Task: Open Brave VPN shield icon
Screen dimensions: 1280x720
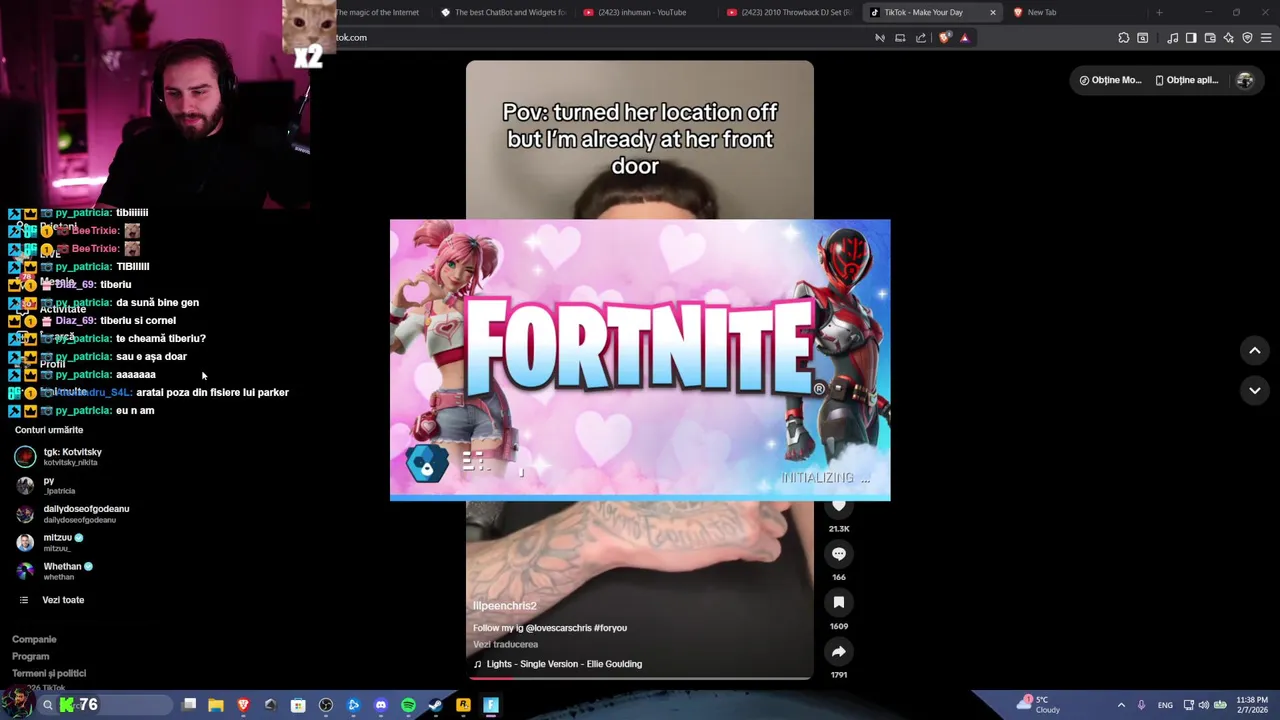Action: point(1247,38)
